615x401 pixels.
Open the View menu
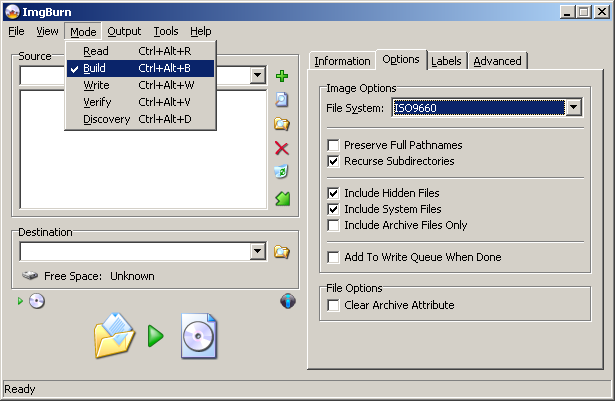point(47,31)
